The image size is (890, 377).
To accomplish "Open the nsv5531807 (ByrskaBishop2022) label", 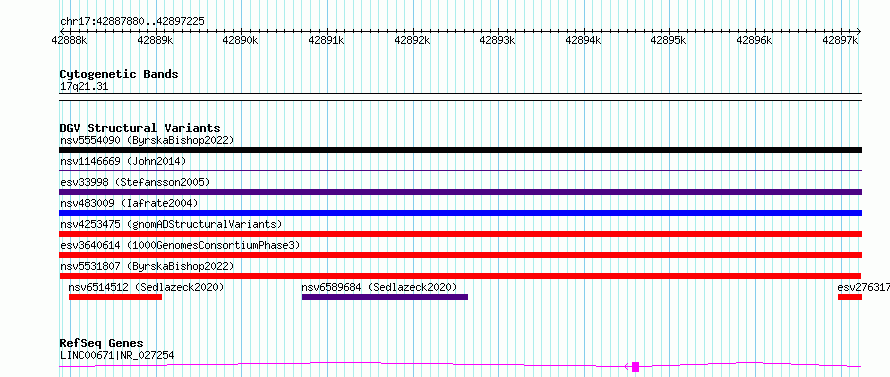I will point(147,266).
